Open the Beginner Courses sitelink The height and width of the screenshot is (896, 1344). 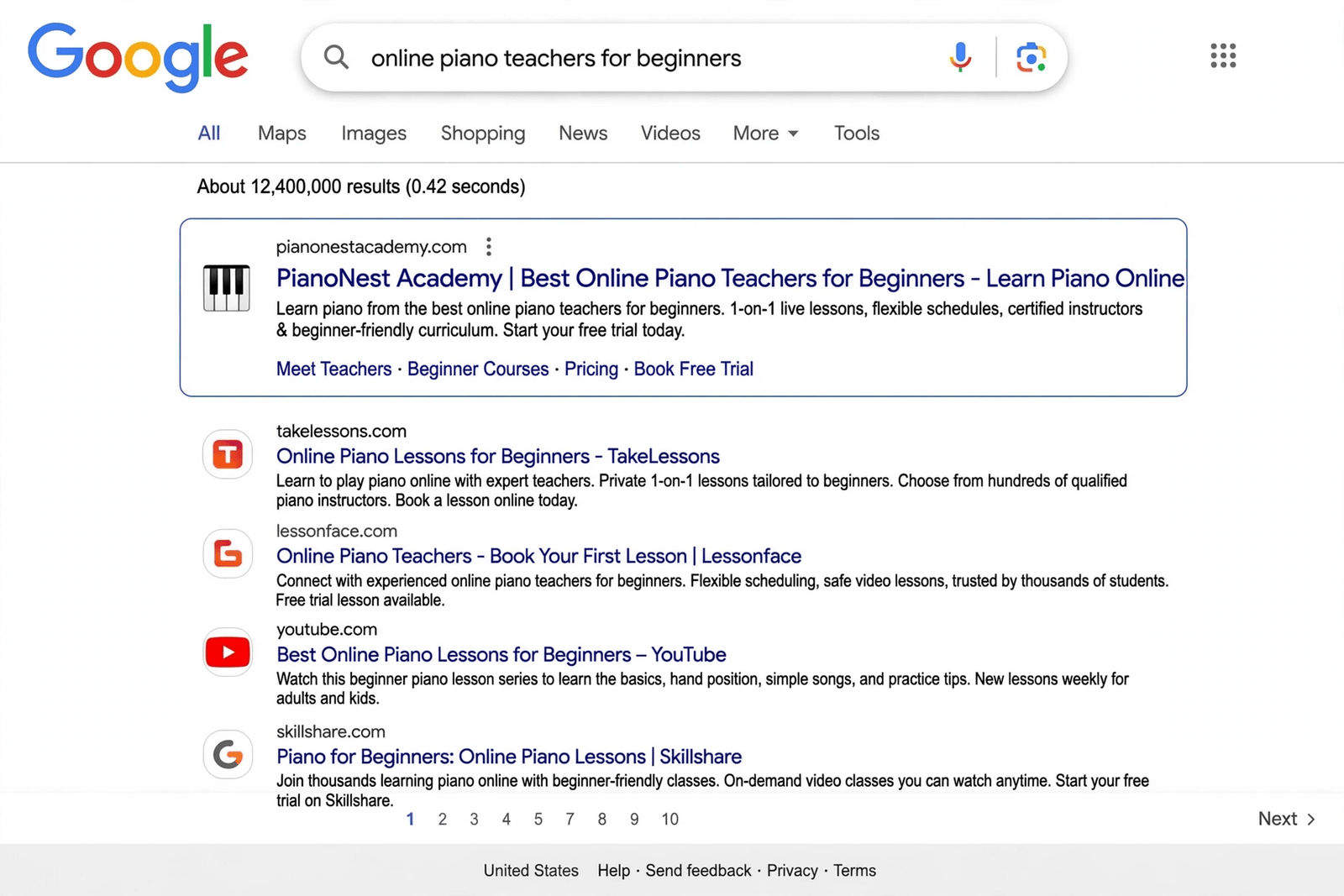tap(478, 369)
